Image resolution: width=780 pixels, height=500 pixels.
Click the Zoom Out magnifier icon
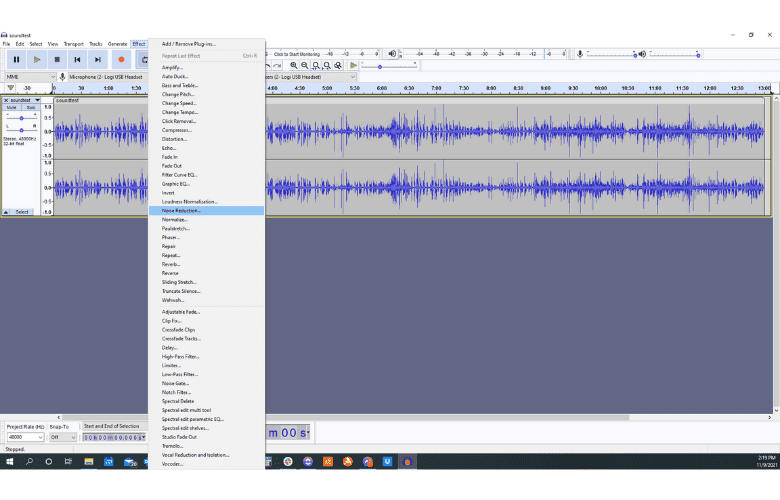point(304,65)
